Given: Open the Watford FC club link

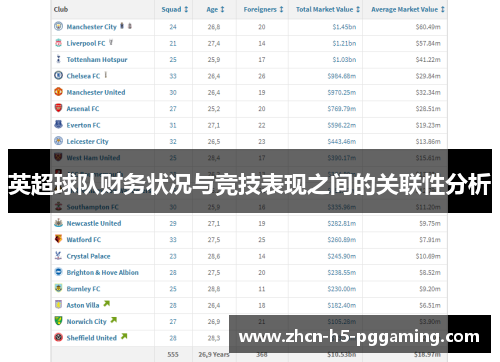Looking at the screenshot, I should 84,240.
